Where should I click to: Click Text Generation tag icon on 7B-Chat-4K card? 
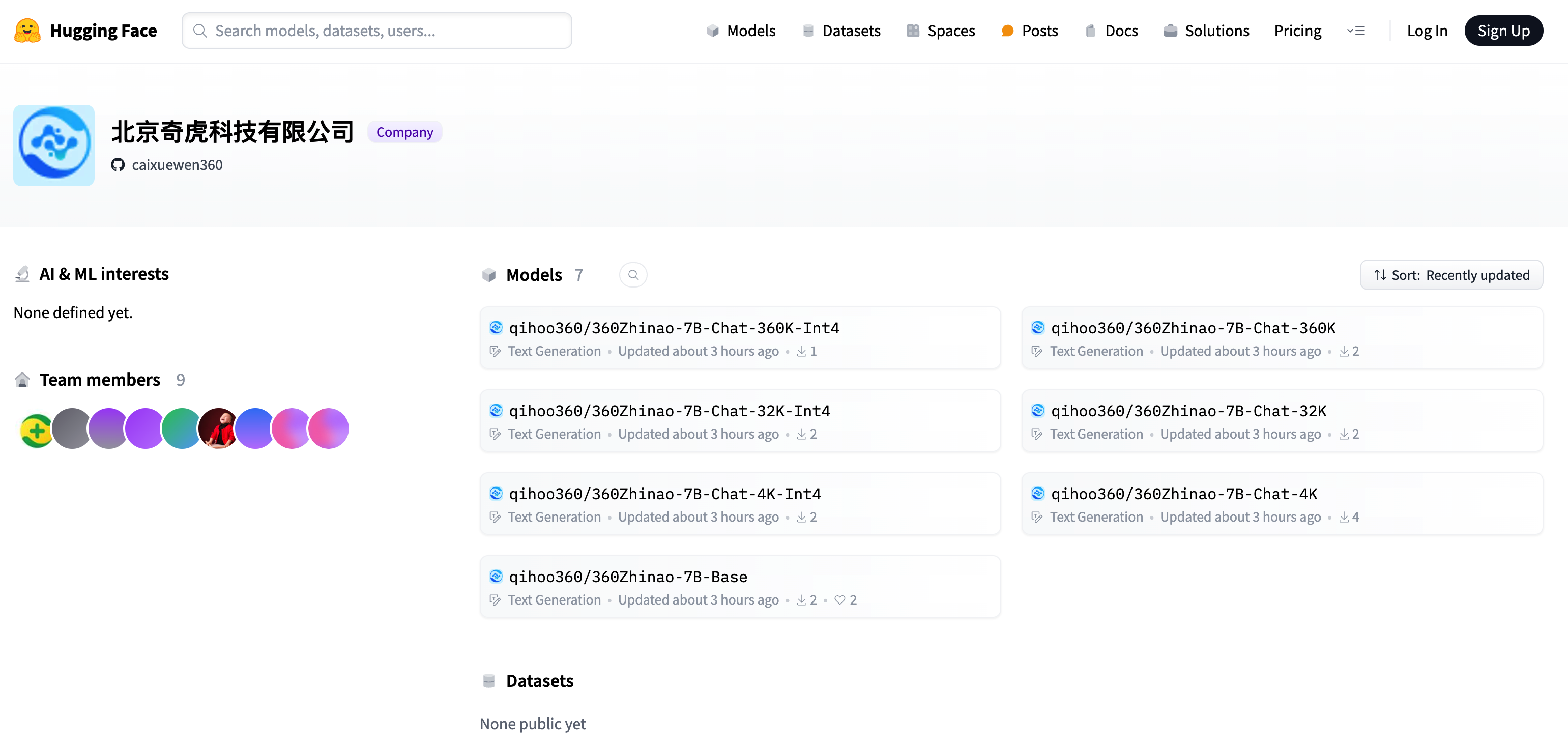(x=1037, y=517)
